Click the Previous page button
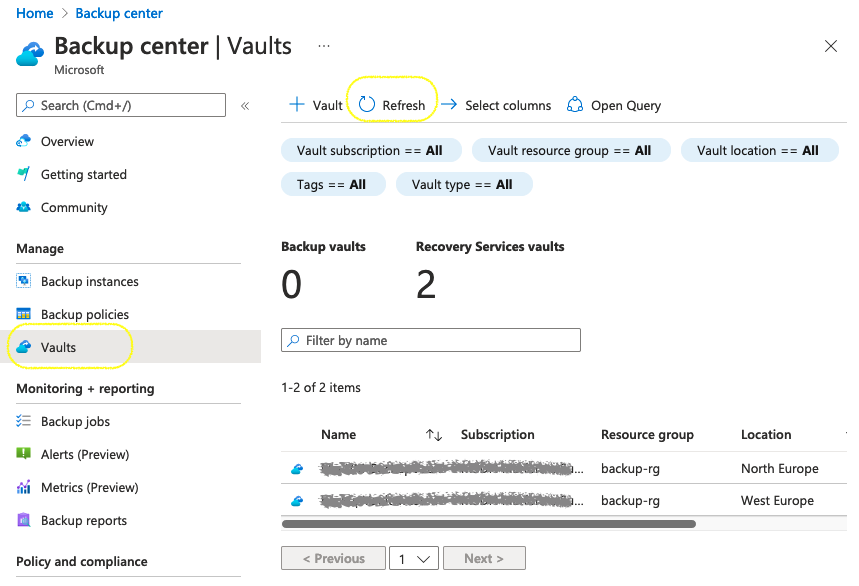The height and width of the screenshot is (586, 859). coord(333,558)
